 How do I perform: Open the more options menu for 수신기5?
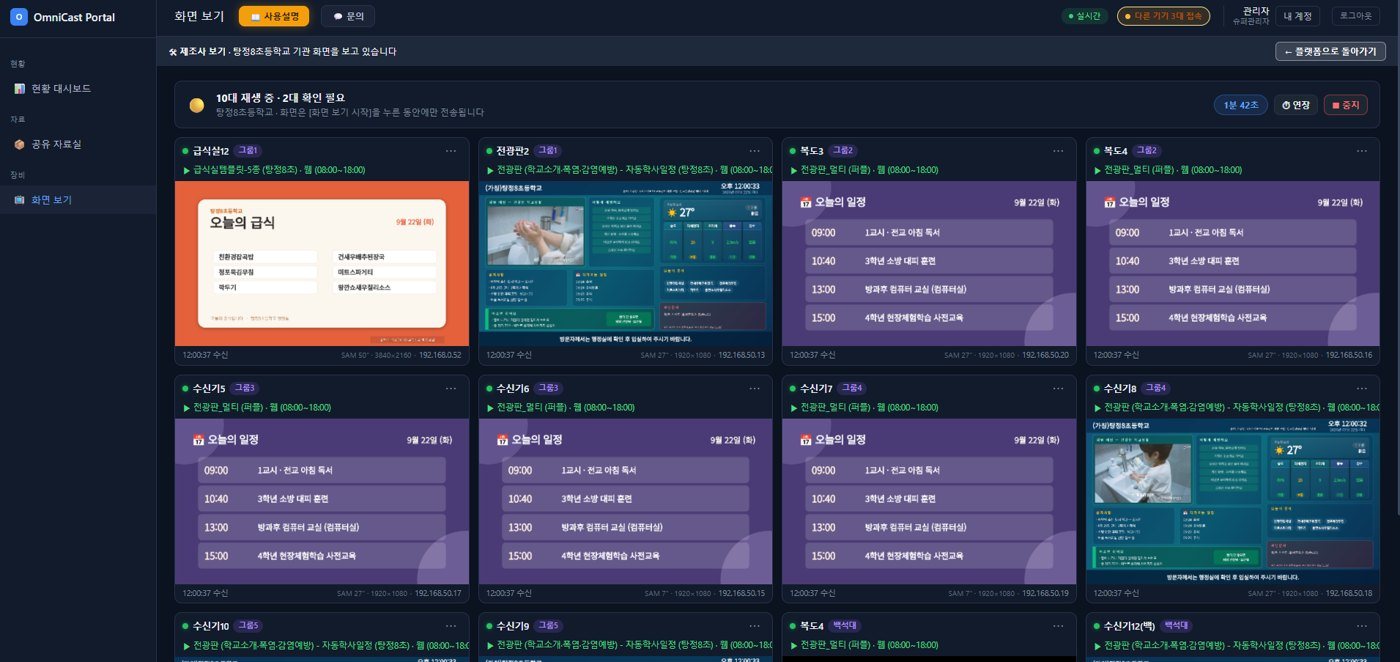[451, 388]
